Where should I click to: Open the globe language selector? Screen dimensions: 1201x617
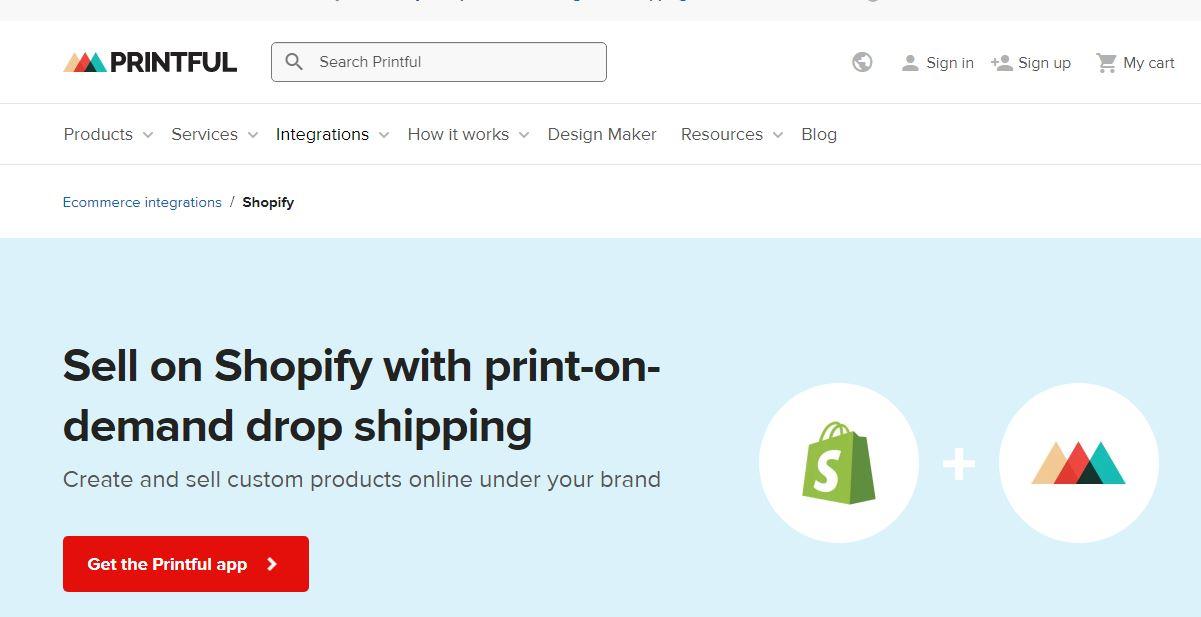pos(862,62)
